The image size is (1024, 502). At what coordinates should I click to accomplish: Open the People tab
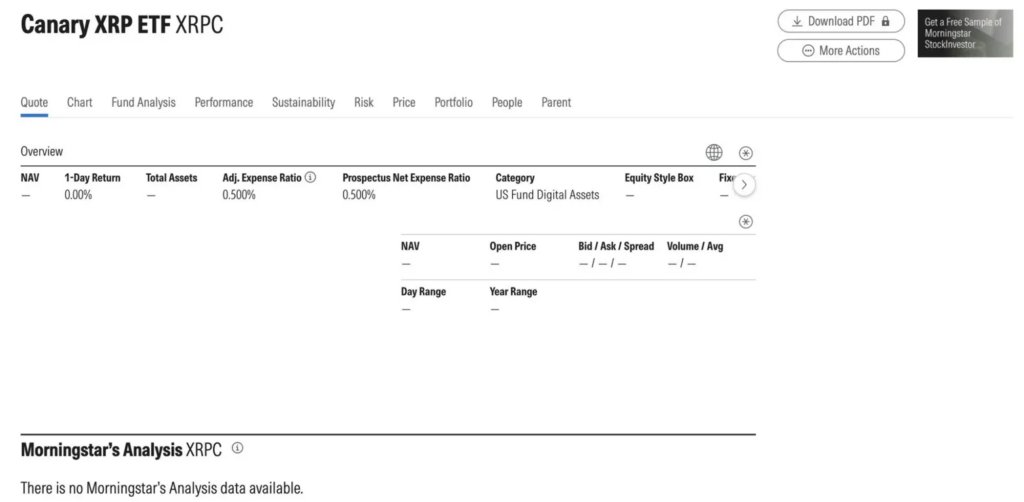507,102
